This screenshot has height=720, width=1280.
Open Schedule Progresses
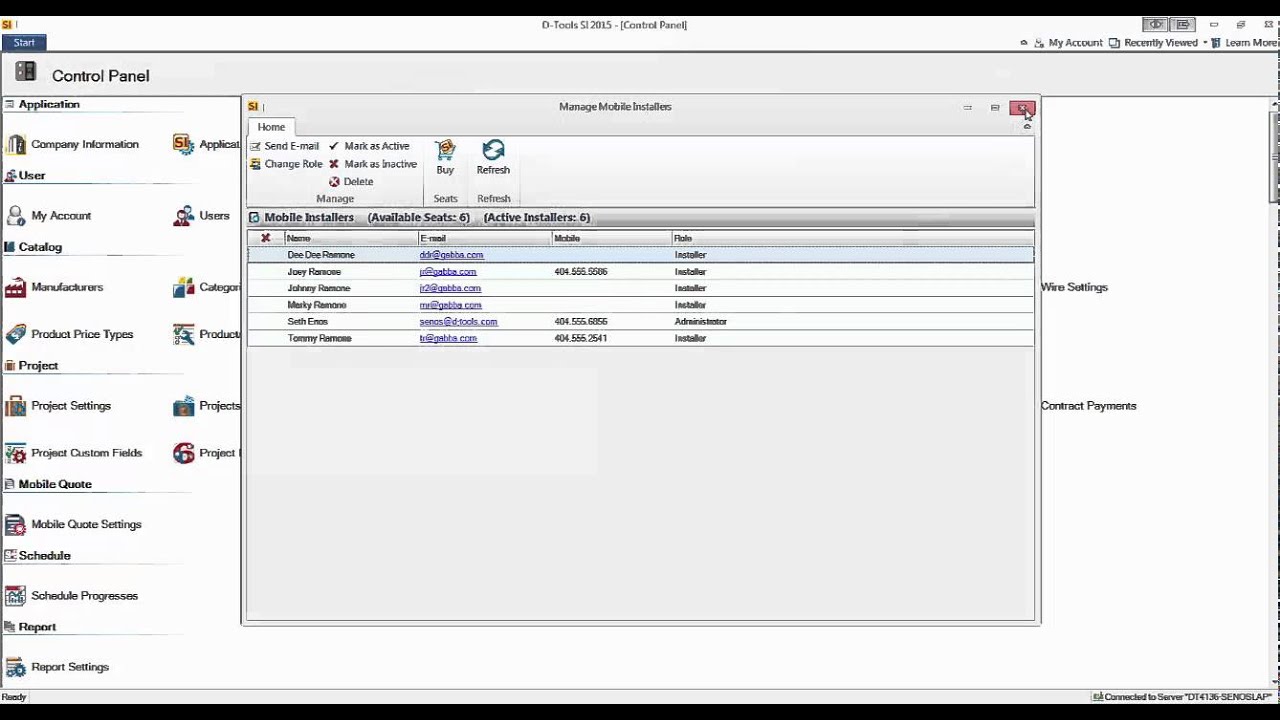(x=71, y=595)
